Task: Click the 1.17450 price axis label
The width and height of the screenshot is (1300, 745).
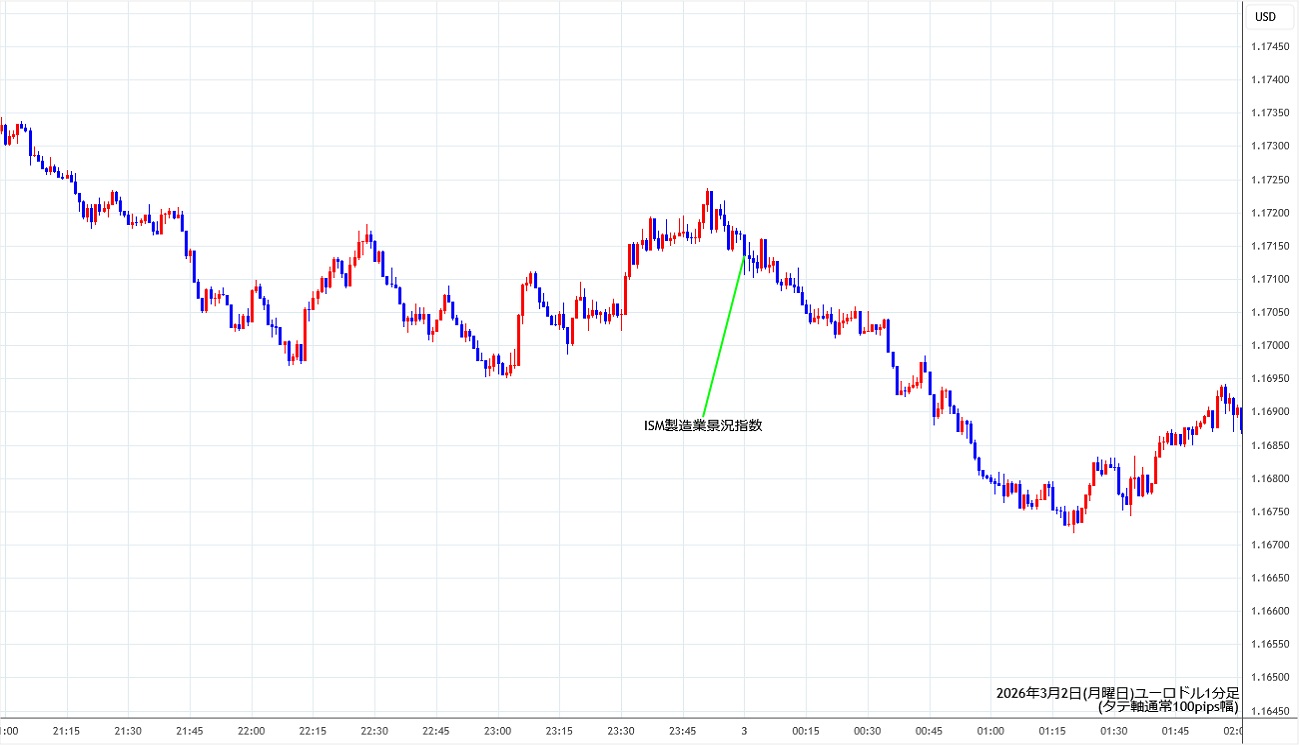Action: coord(1271,47)
